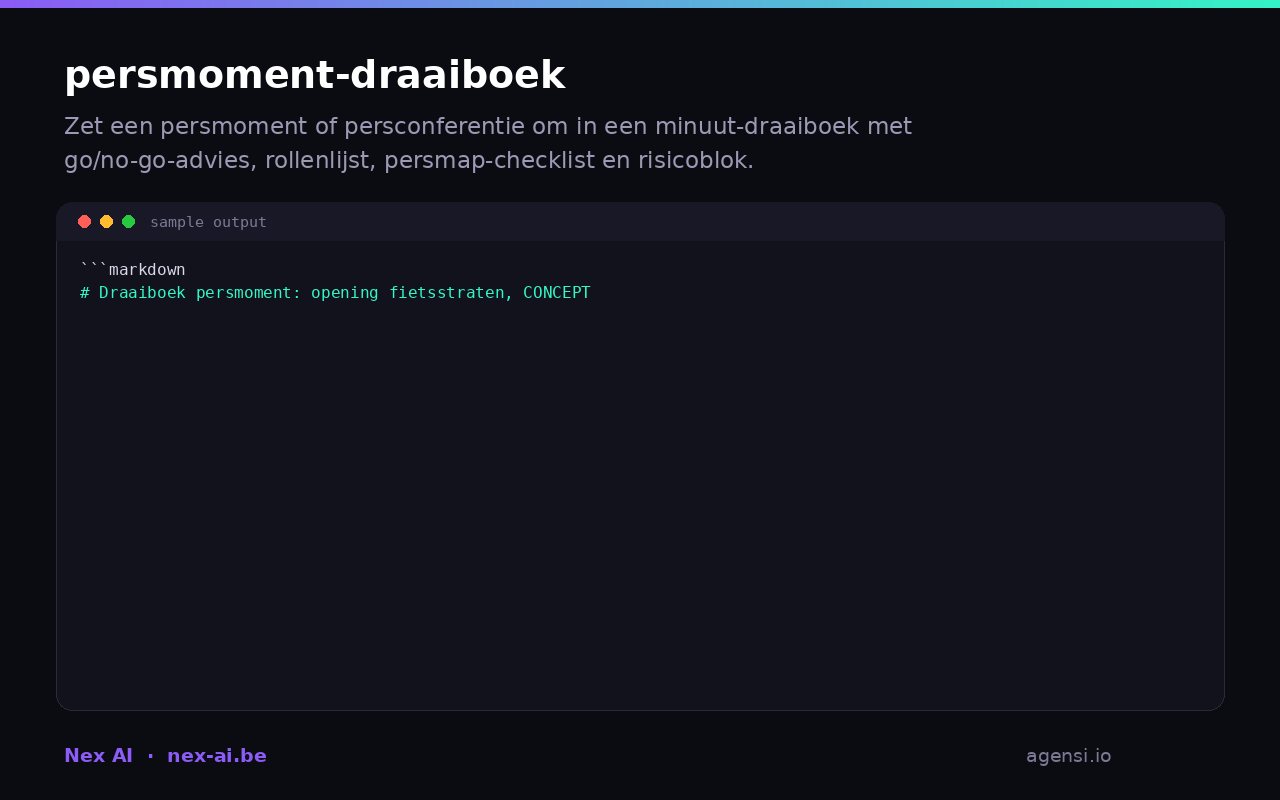This screenshot has height=800, width=1280.
Task: Click the '# Draaiboek persmoment' heading line
Action: (x=335, y=293)
